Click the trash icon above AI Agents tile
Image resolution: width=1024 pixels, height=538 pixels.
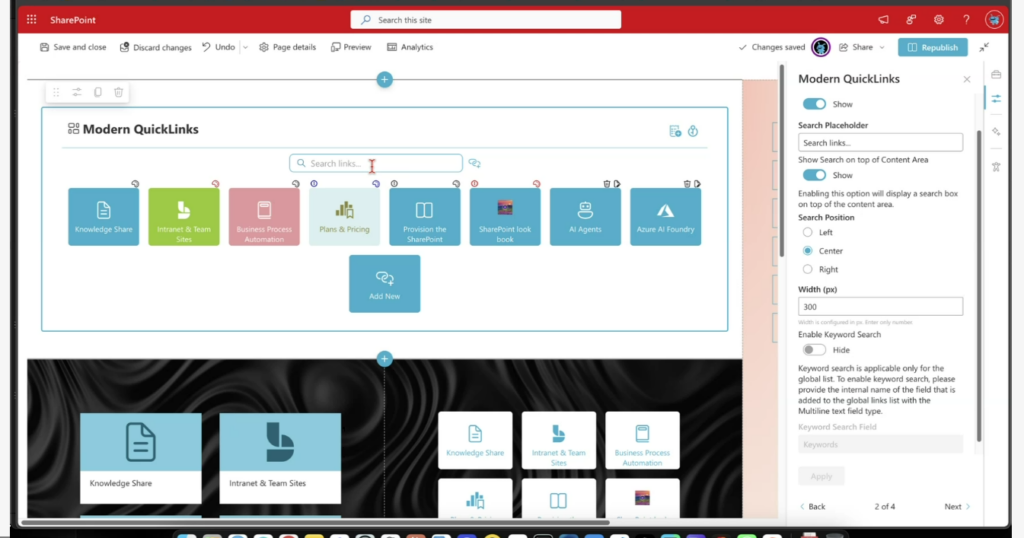(x=607, y=184)
